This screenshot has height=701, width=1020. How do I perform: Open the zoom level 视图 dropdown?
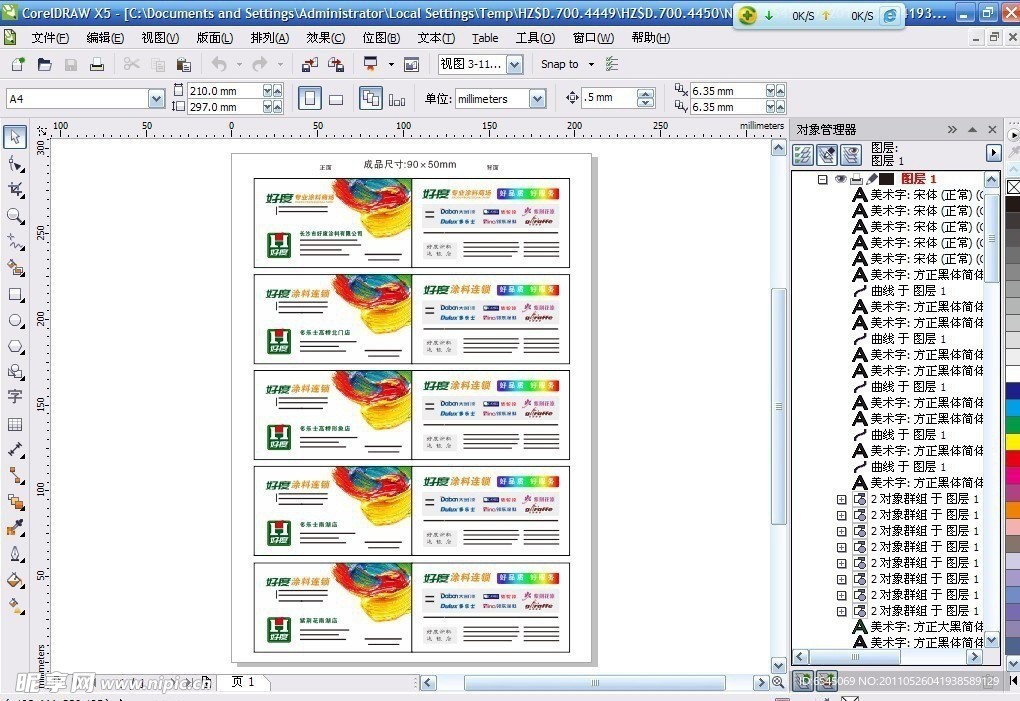pyautogui.click(x=515, y=64)
